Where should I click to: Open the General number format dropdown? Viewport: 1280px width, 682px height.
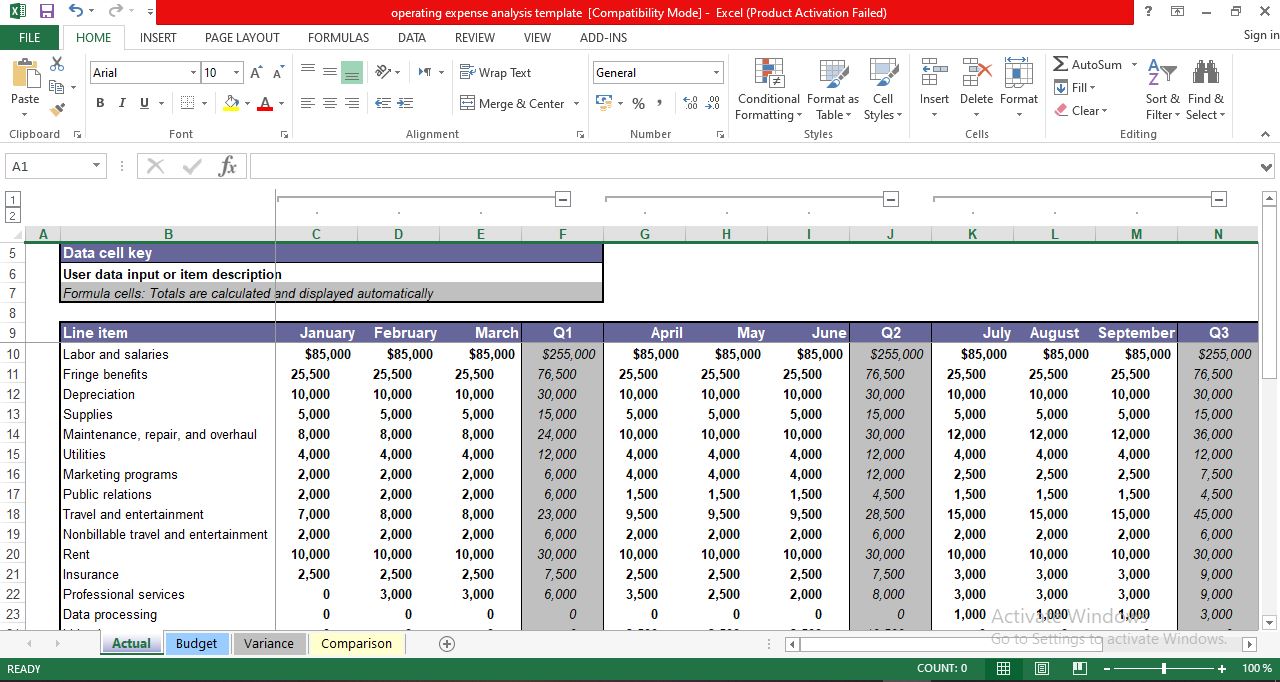coord(715,72)
